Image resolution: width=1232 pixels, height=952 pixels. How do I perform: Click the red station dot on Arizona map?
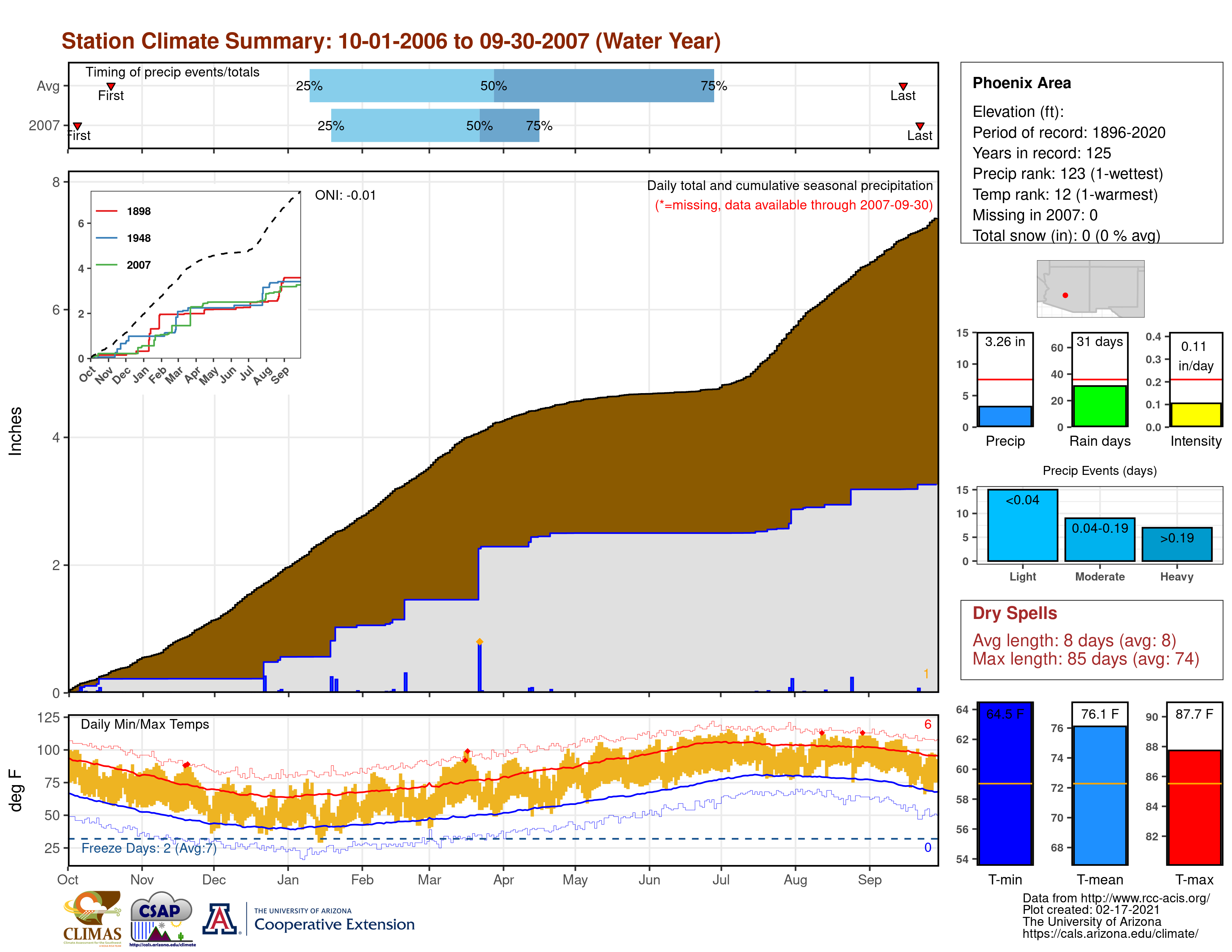pos(1065,295)
